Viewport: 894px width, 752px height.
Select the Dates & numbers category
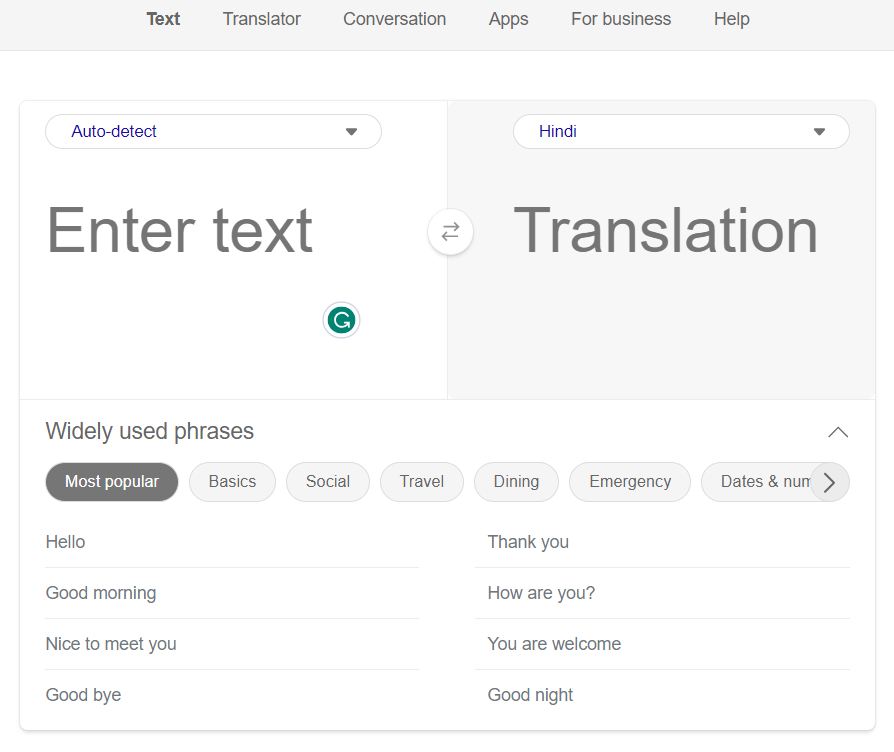coord(756,482)
